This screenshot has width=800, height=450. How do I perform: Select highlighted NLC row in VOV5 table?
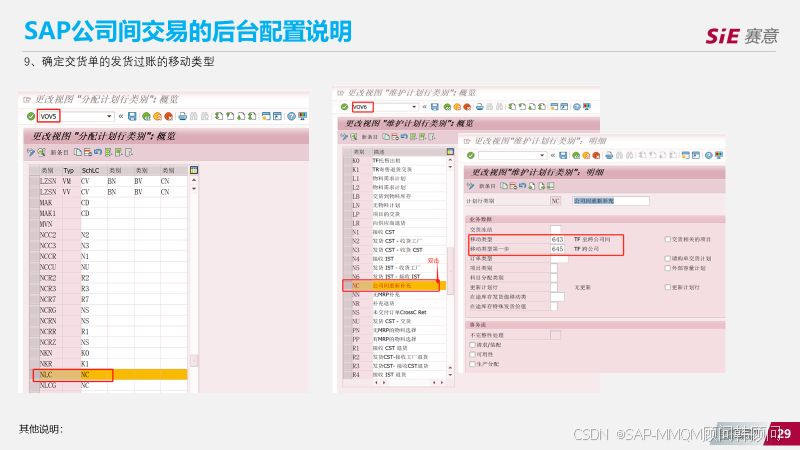109,374
